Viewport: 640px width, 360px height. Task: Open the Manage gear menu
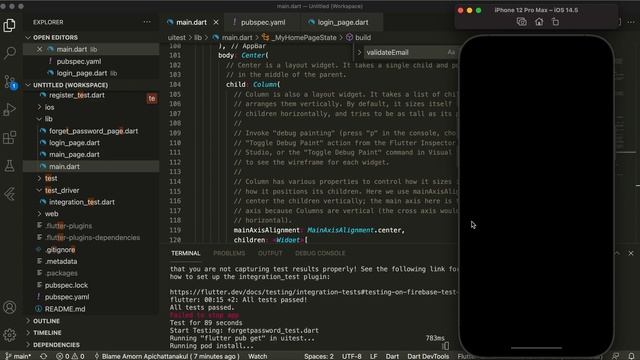pyautogui.click(x=9, y=335)
